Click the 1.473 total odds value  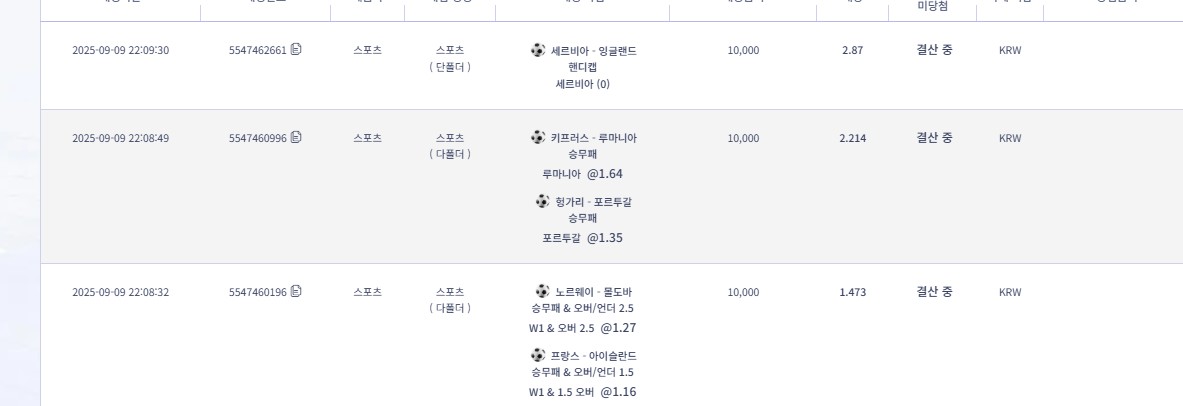pyautogui.click(x=852, y=293)
